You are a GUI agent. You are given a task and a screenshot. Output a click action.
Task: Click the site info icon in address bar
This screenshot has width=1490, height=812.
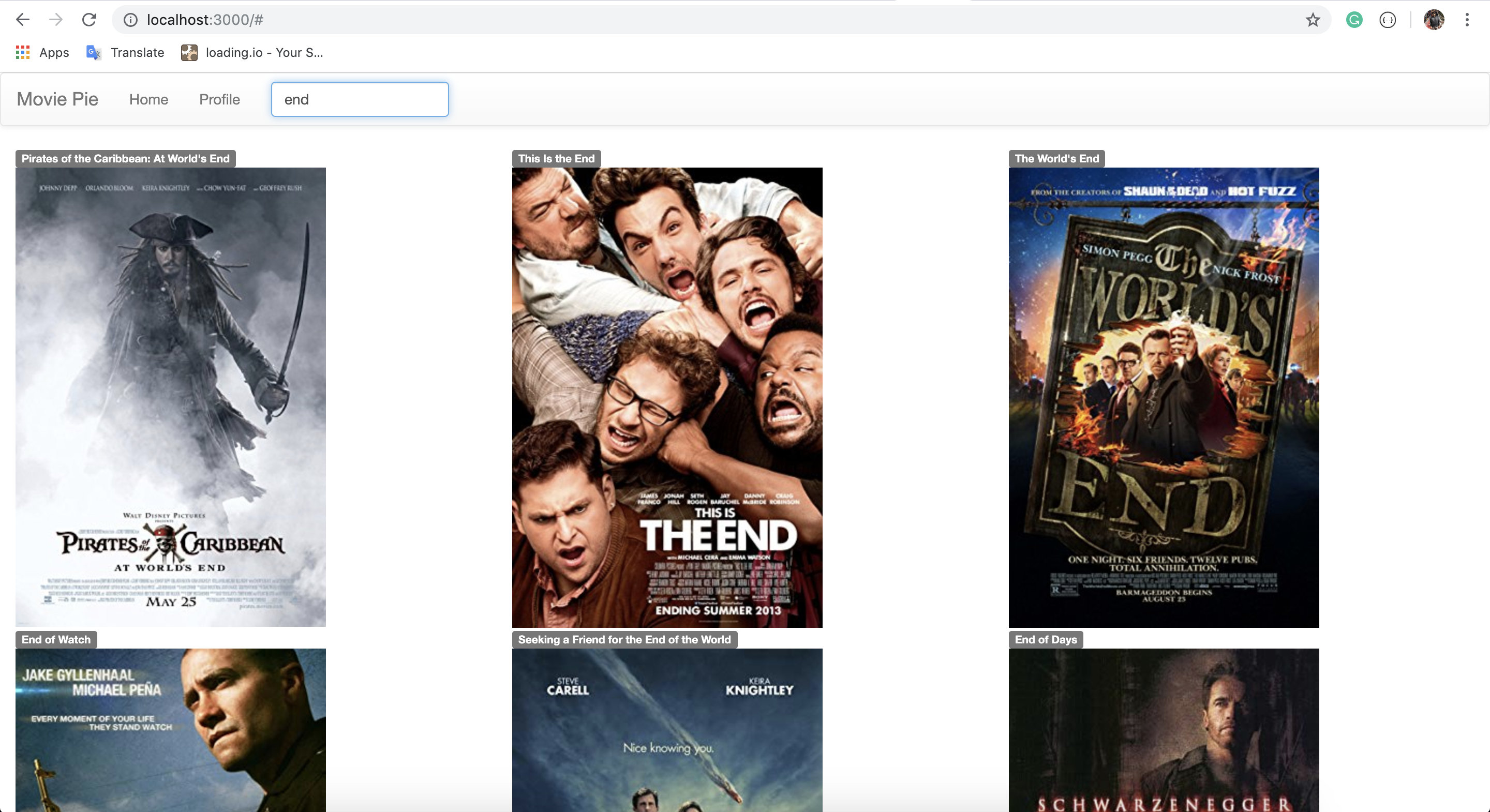(x=131, y=20)
